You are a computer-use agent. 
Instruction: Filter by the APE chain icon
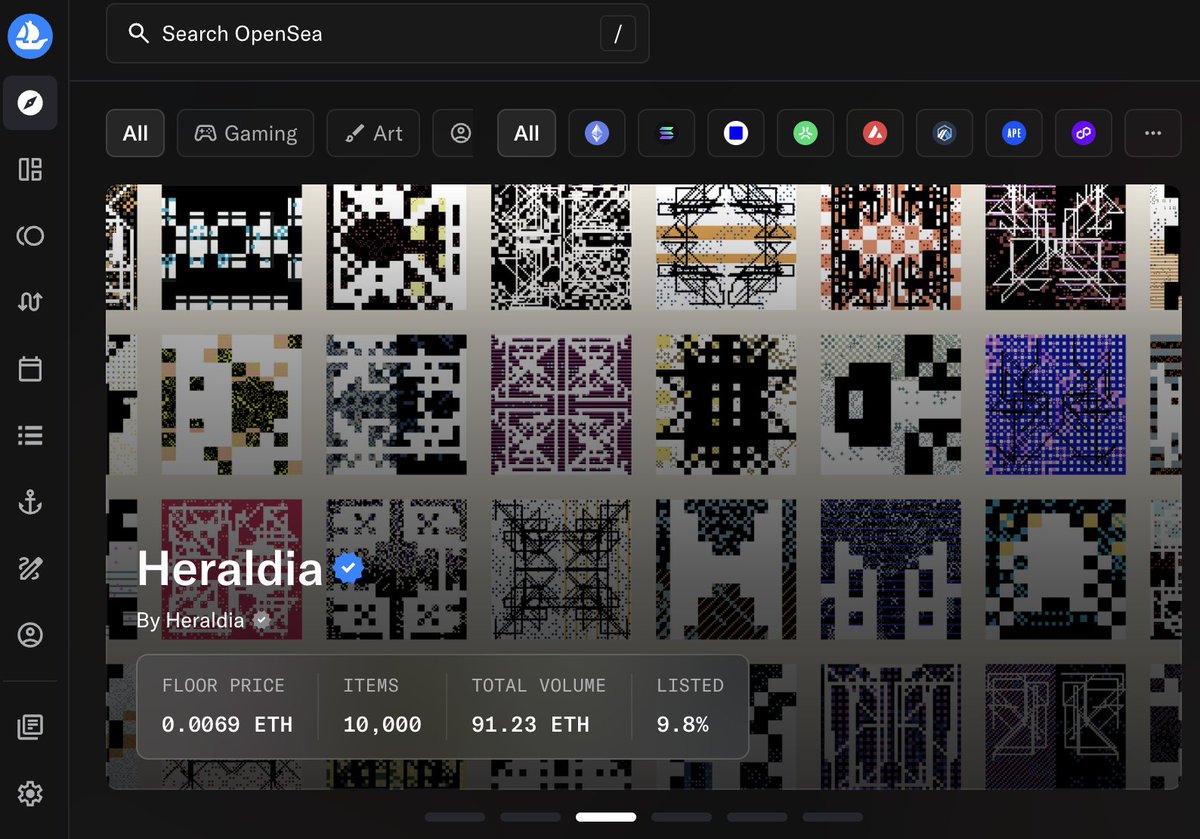pos(1014,133)
